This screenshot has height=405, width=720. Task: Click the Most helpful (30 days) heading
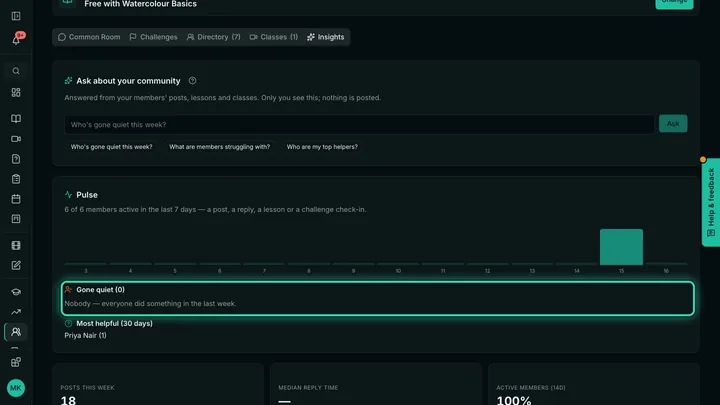(x=114, y=324)
